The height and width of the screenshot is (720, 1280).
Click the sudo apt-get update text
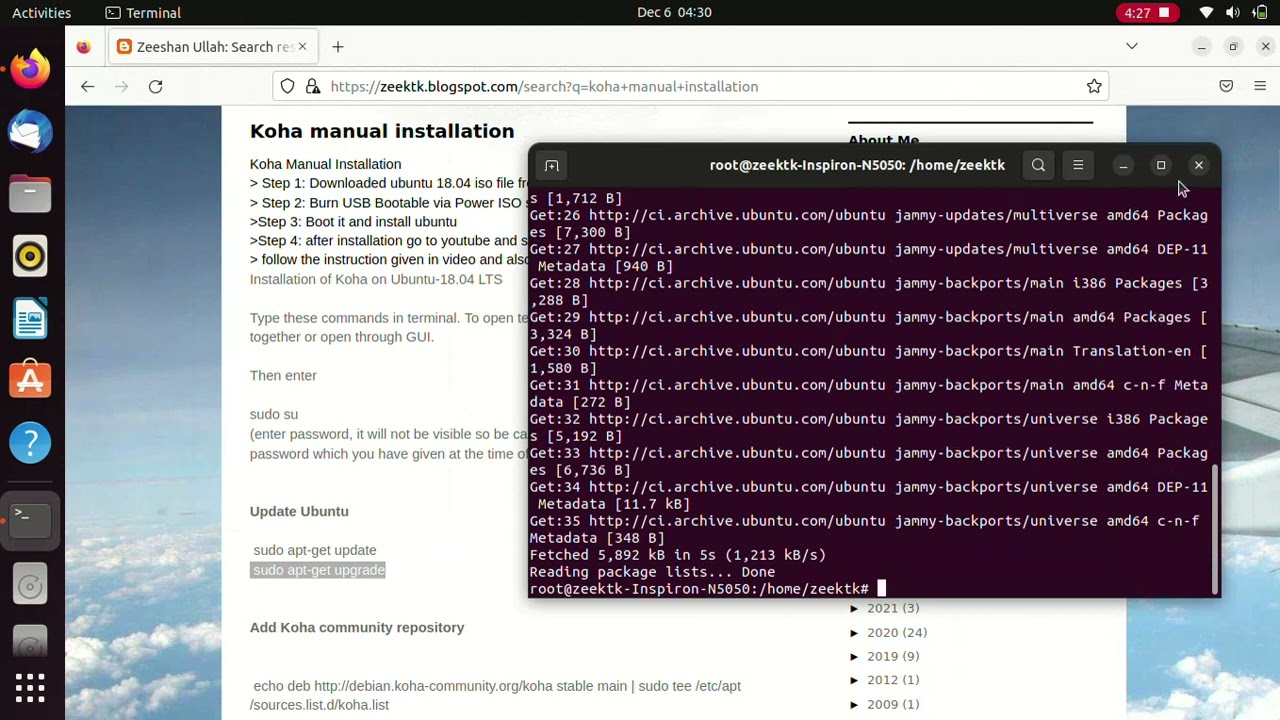pos(315,550)
